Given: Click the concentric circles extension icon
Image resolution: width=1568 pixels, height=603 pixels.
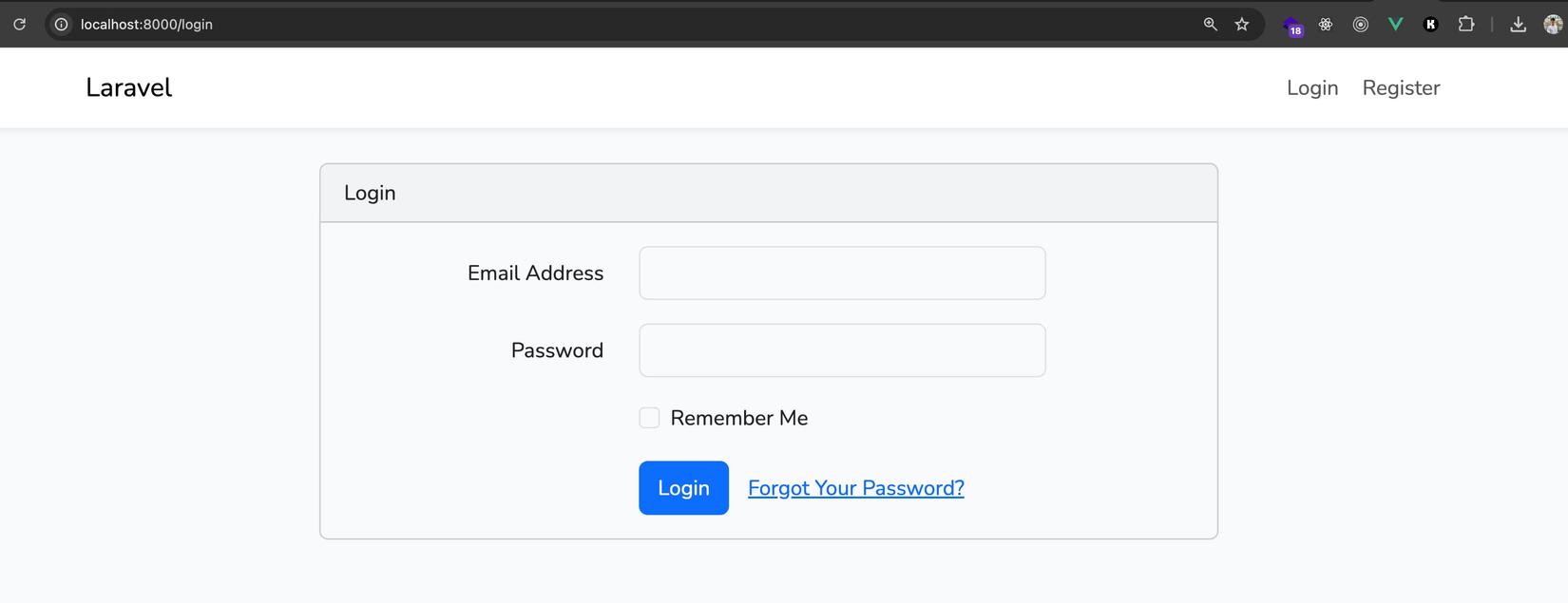Looking at the screenshot, I should (1361, 25).
